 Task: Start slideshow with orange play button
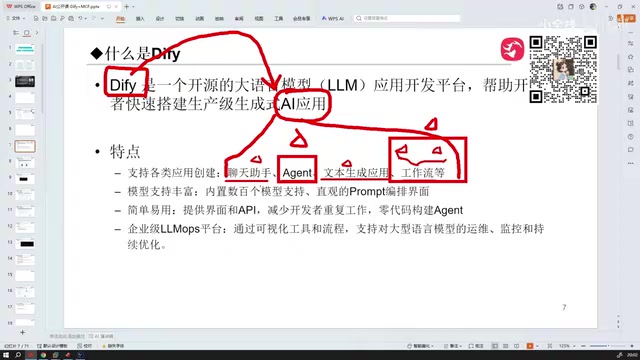point(530,346)
